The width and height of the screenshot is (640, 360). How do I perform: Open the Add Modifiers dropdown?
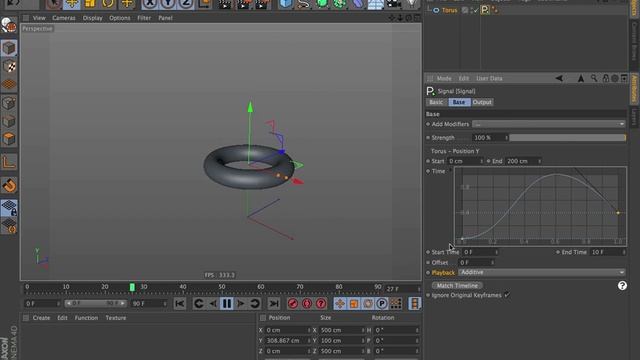click(549, 124)
